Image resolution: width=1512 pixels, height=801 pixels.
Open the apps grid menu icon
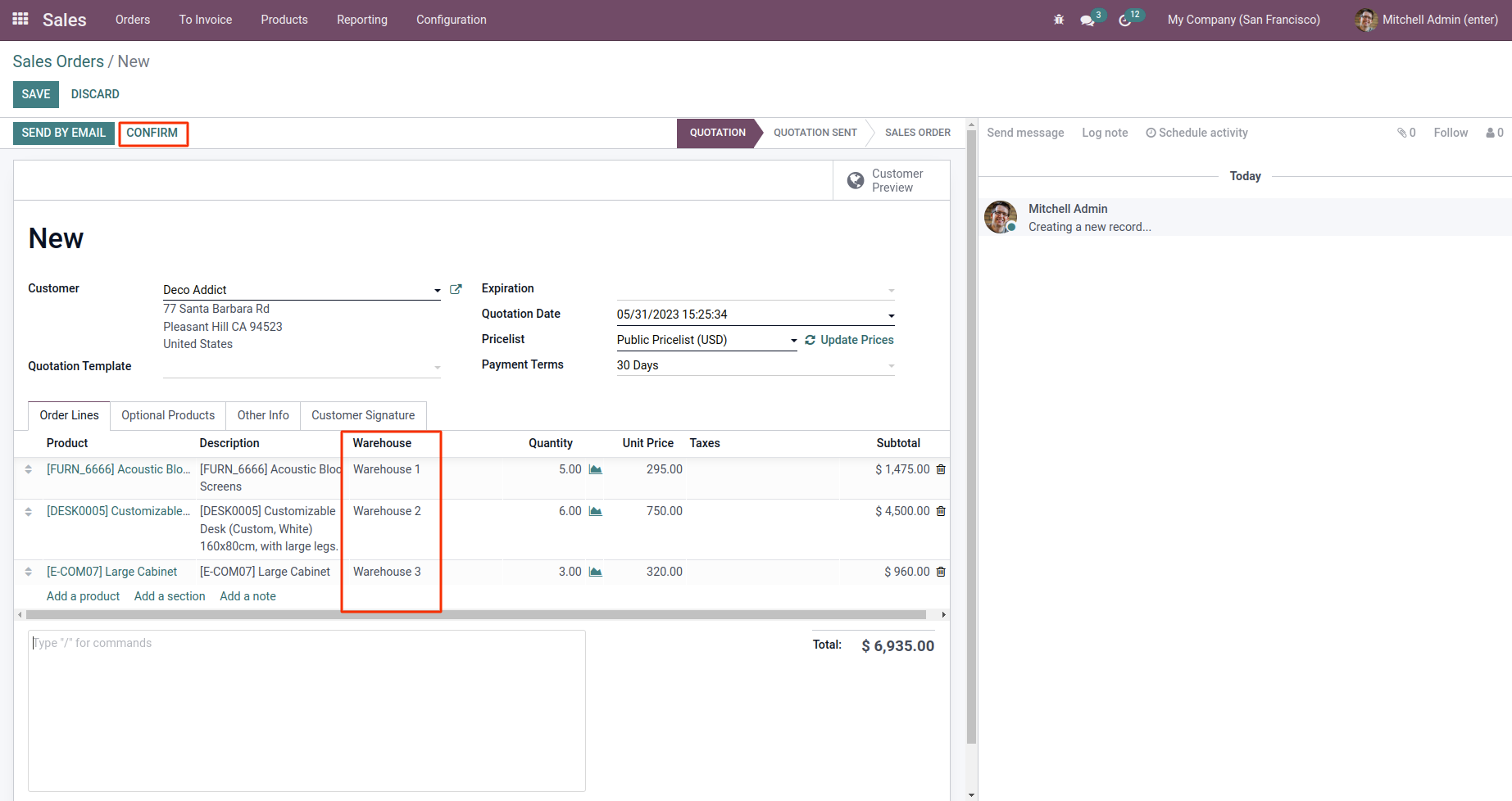[x=20, y=19]
